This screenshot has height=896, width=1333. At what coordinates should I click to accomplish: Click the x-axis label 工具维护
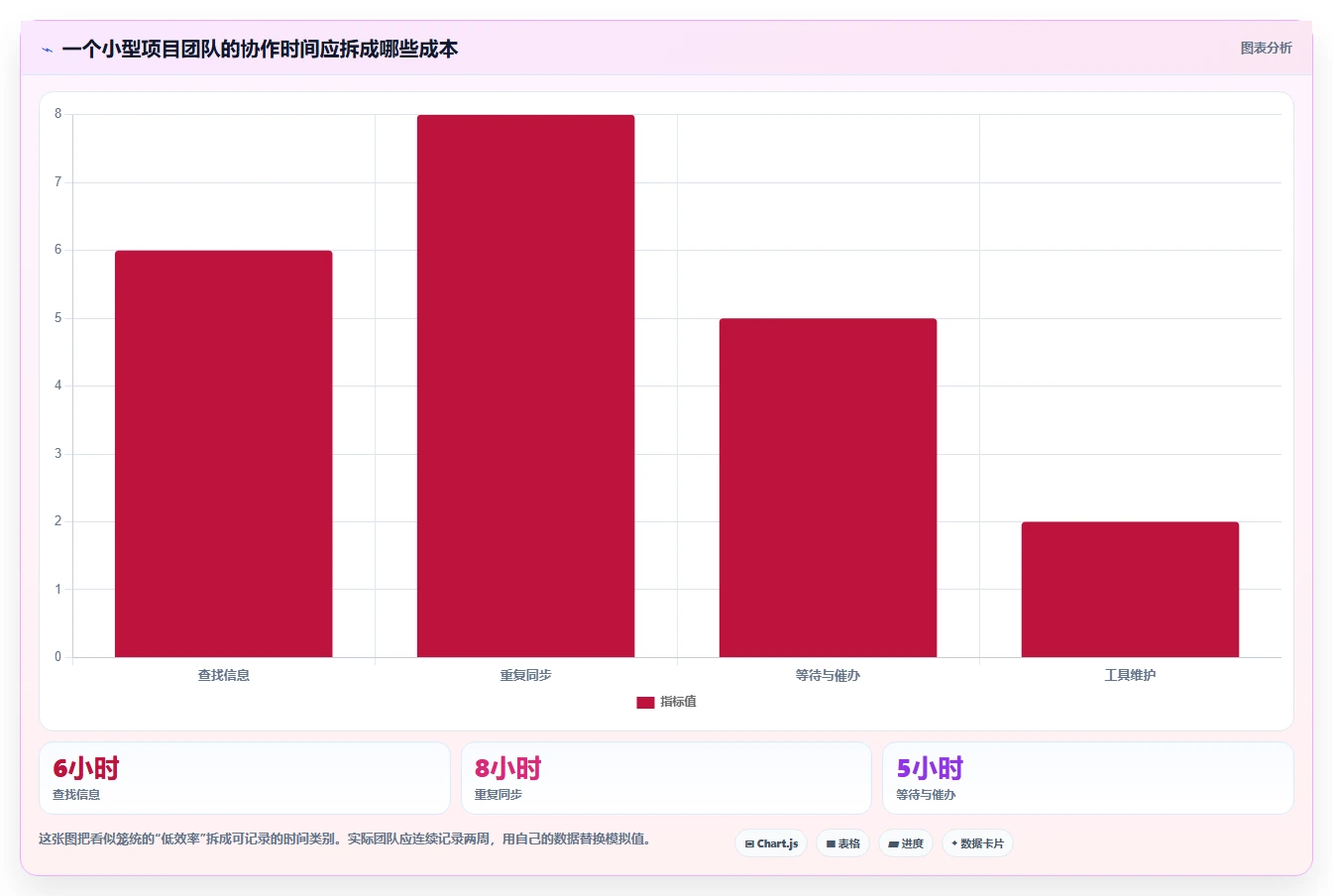point(1130,675)
